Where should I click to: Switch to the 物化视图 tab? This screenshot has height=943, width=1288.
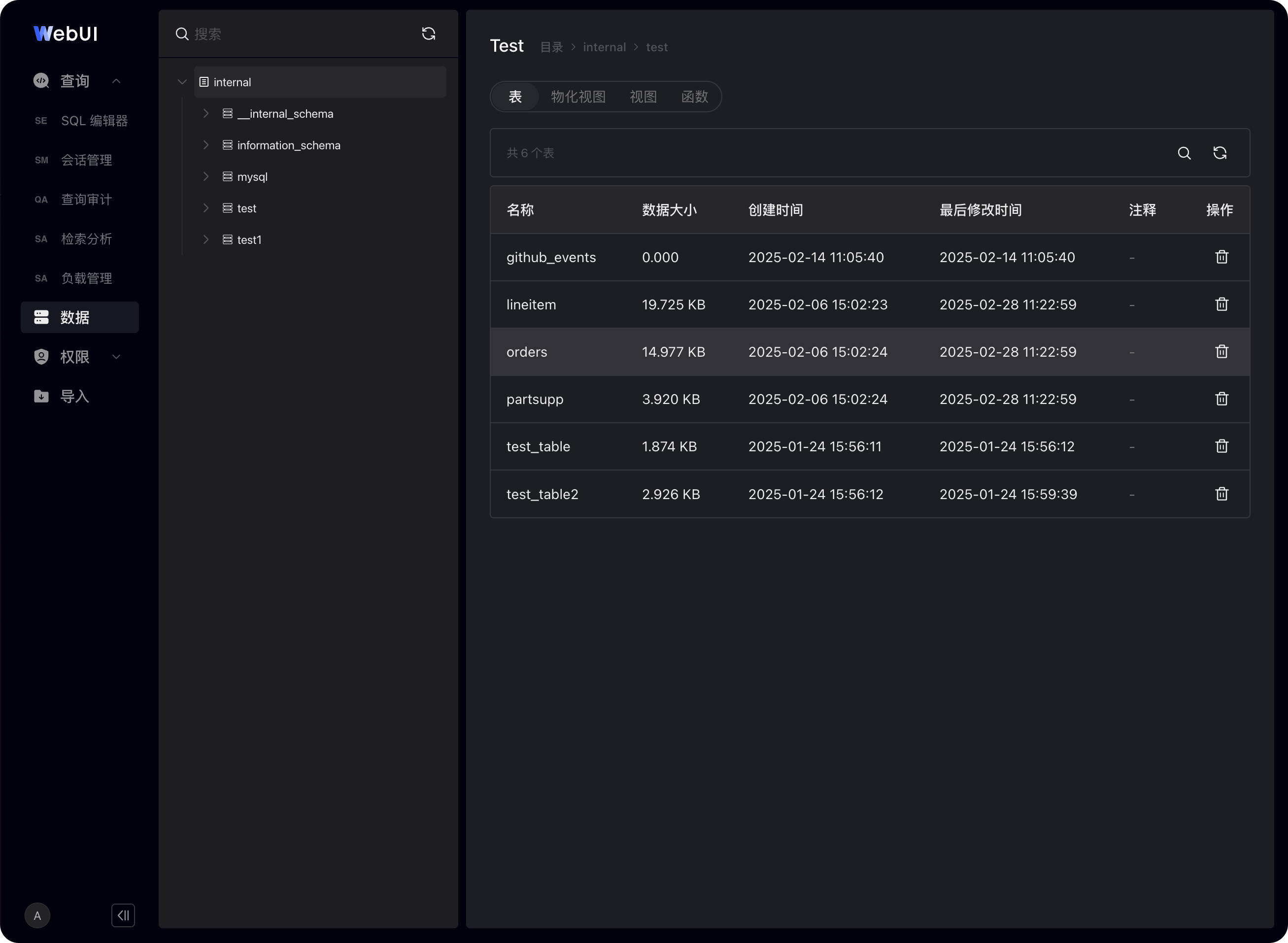click(578, 97)
